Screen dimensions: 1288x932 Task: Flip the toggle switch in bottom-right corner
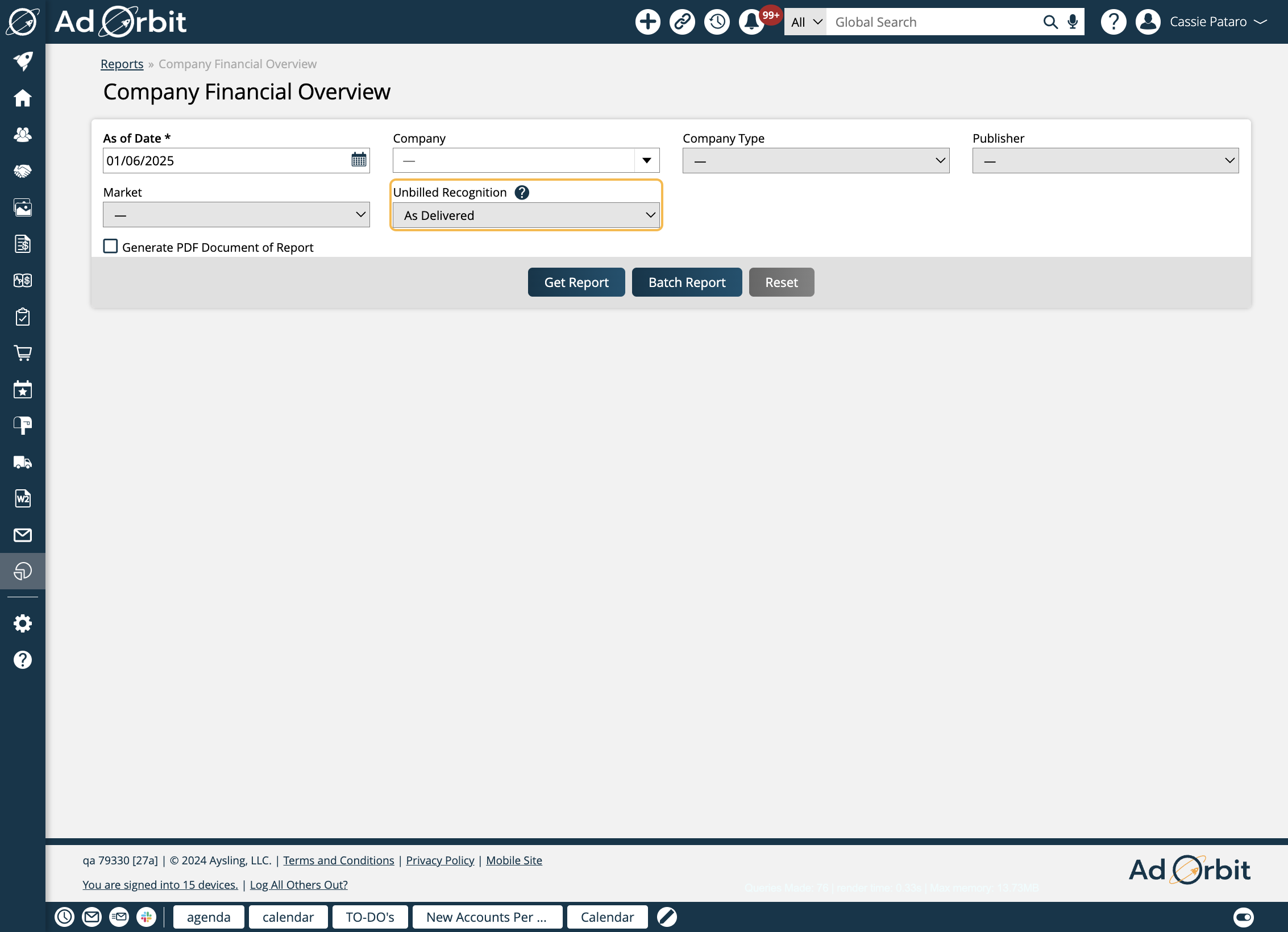(x=1243, y=917)
